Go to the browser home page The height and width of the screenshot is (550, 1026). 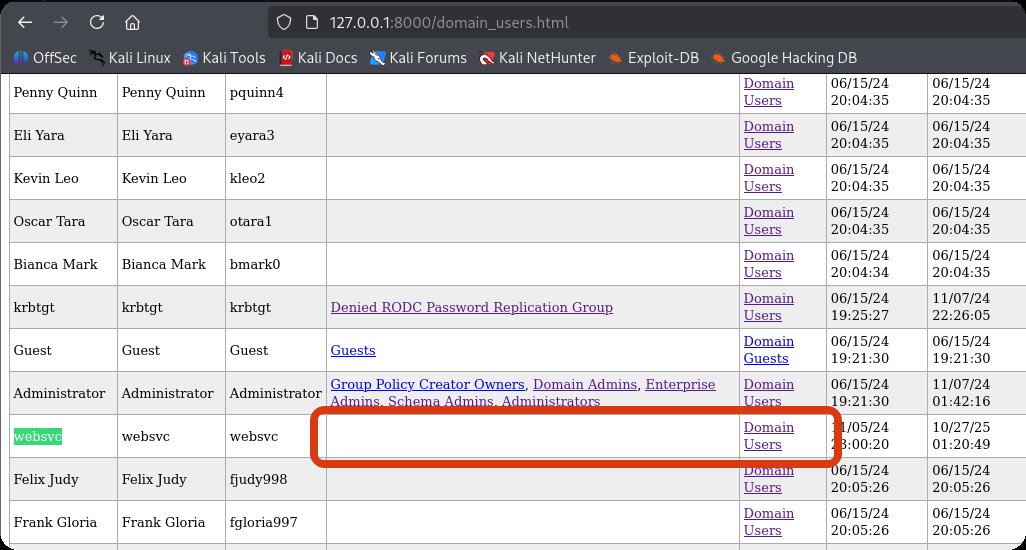coord(133,22)
